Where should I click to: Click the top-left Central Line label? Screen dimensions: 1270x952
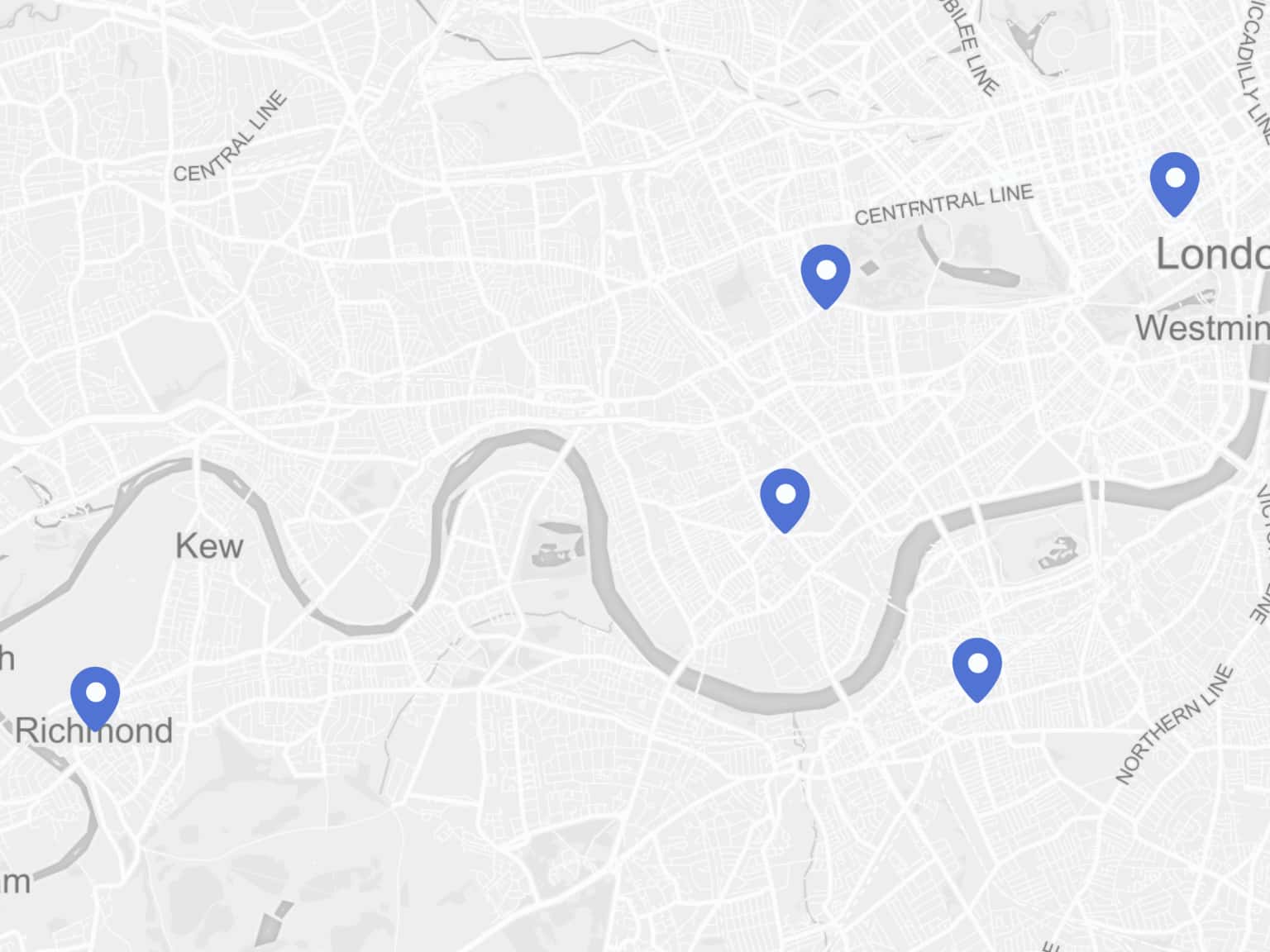point(230,136)
